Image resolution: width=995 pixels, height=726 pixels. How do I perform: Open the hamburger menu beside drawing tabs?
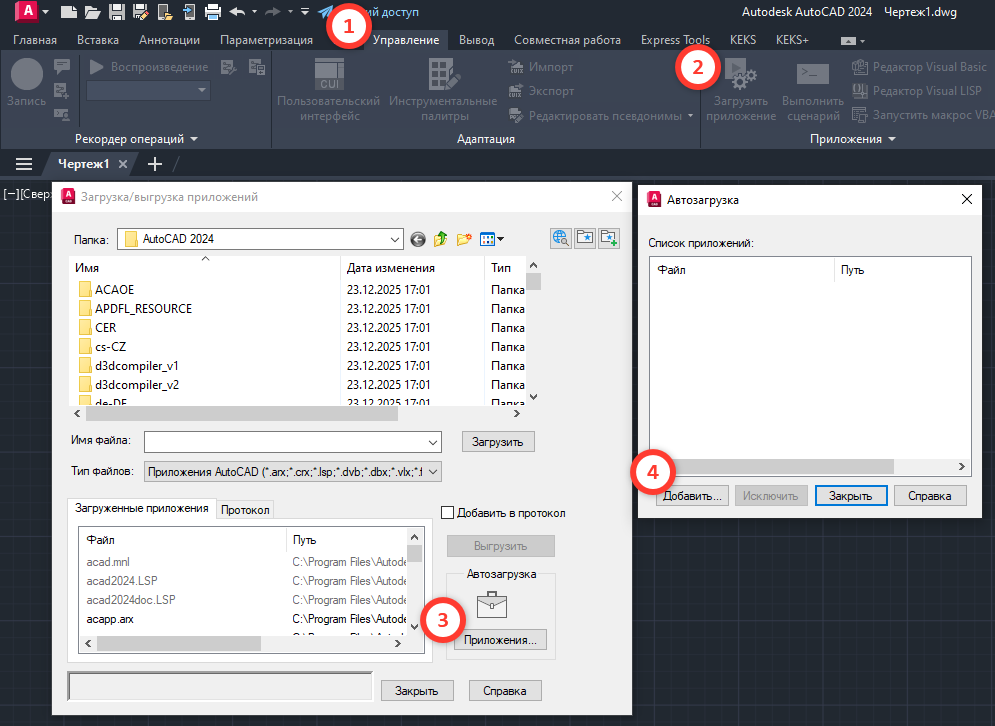(24, 164)
